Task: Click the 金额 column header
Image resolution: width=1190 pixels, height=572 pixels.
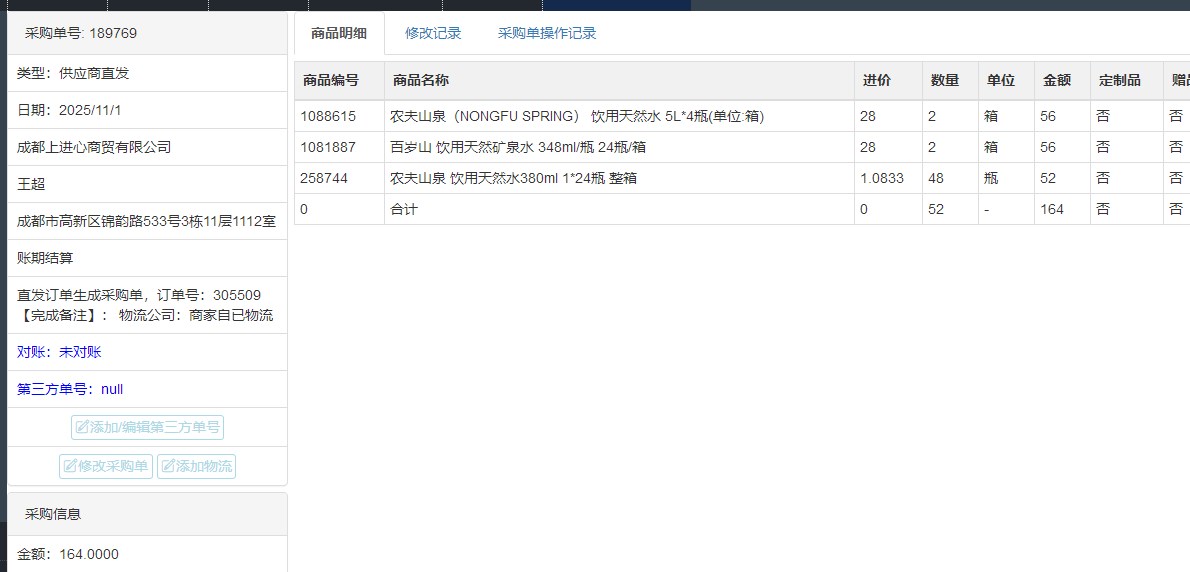Action: 1056,80
